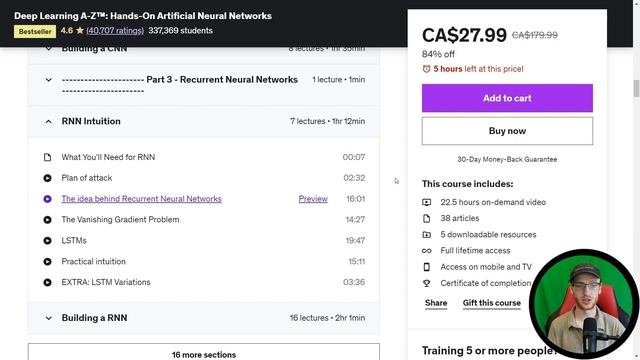Click the course title in the header
640x360 pixels.
click(x=143, y=16)
